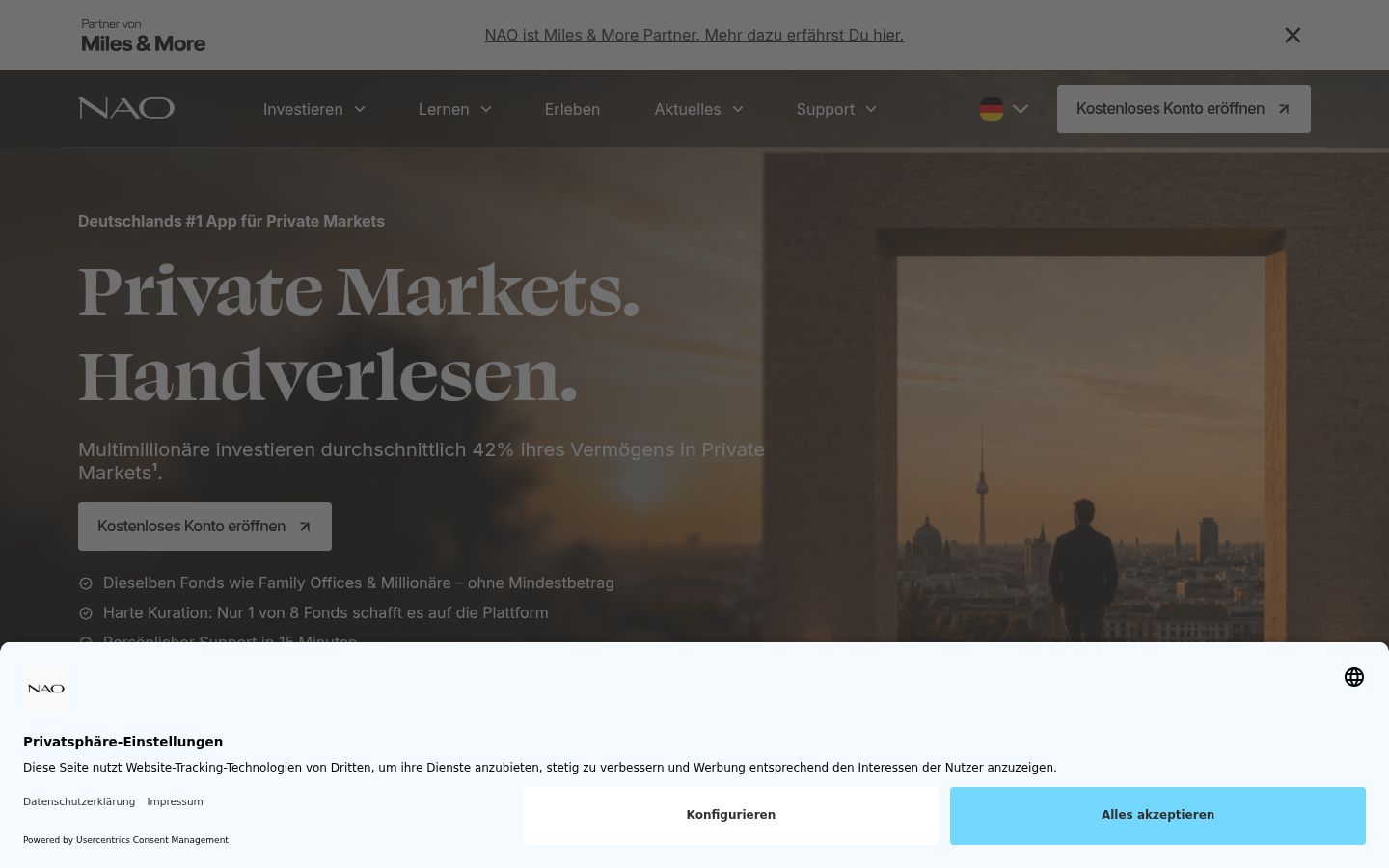Click the hero Kostenloses Konto eröffnen button
The width and height of the screenshot is (1389, 868).
[x=204, y=527]
